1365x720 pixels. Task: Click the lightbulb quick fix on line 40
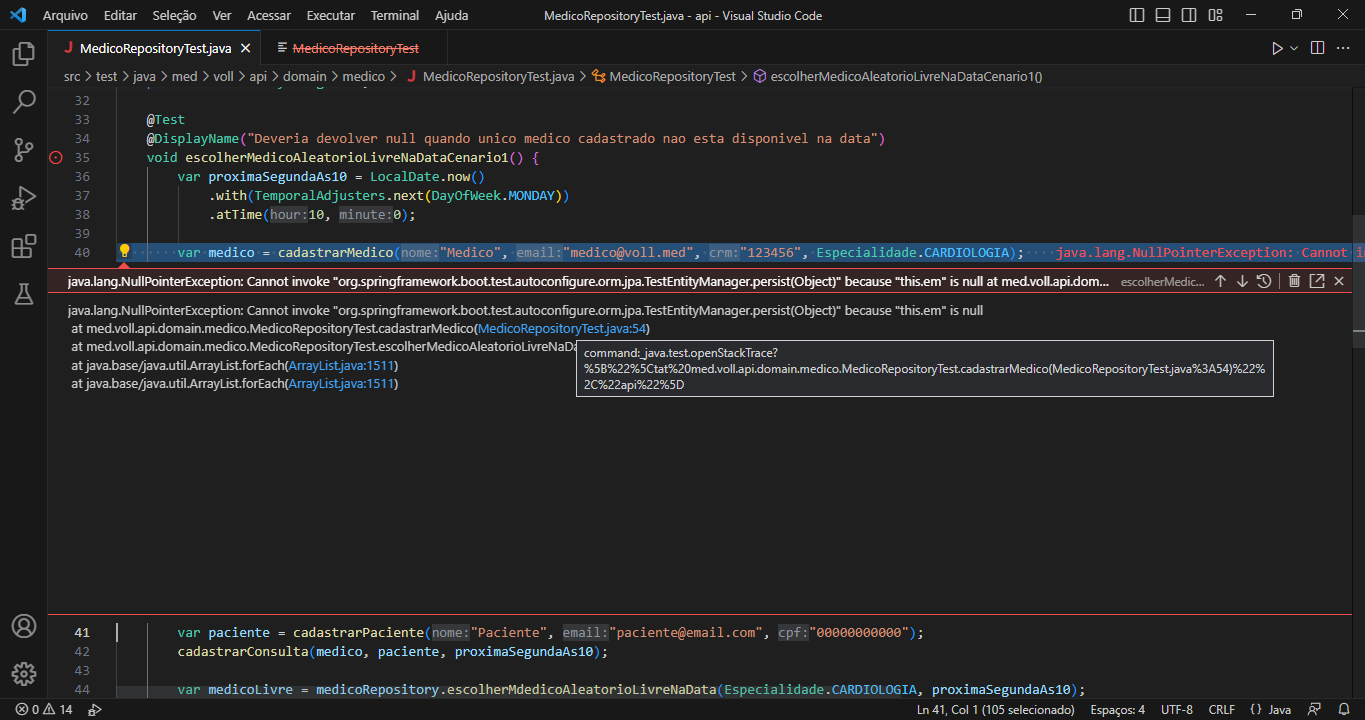point(125,252)
